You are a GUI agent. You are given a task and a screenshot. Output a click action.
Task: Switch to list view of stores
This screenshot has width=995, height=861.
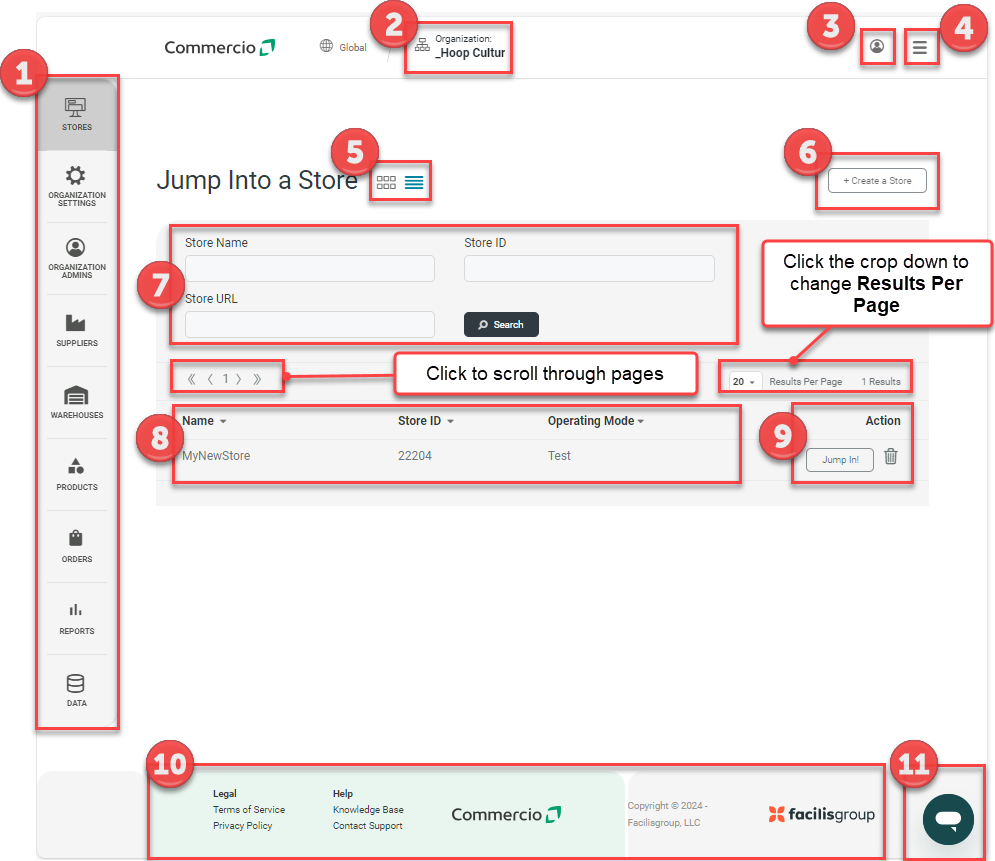point(413,182)
